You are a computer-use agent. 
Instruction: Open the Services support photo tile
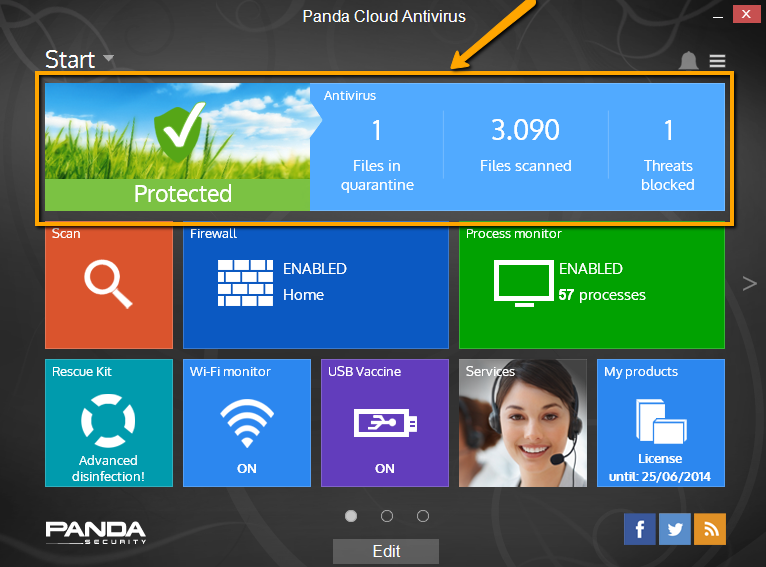pyautogui.click(x=523, y=423)
